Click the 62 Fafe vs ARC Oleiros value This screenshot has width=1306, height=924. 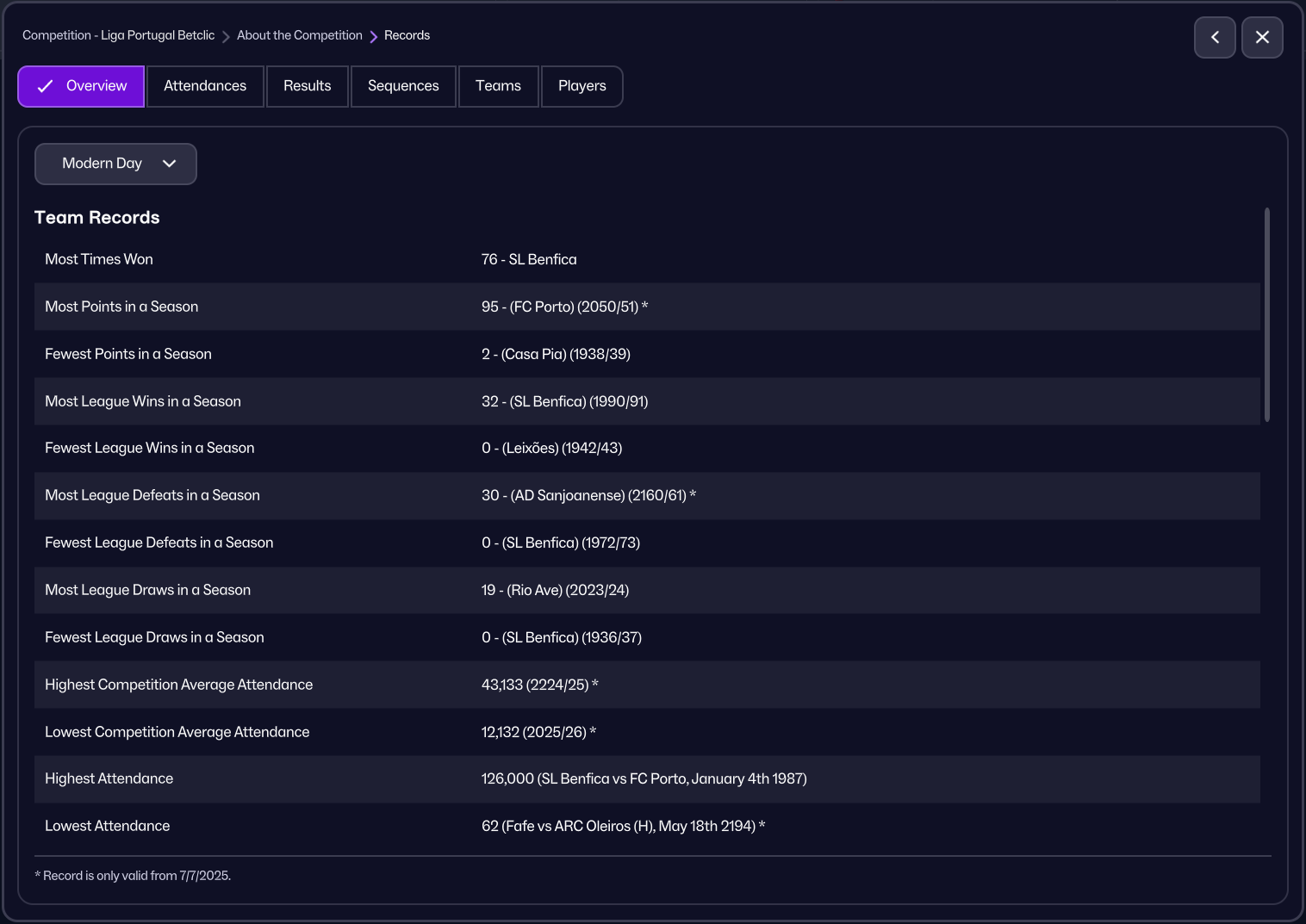[624, 826]
